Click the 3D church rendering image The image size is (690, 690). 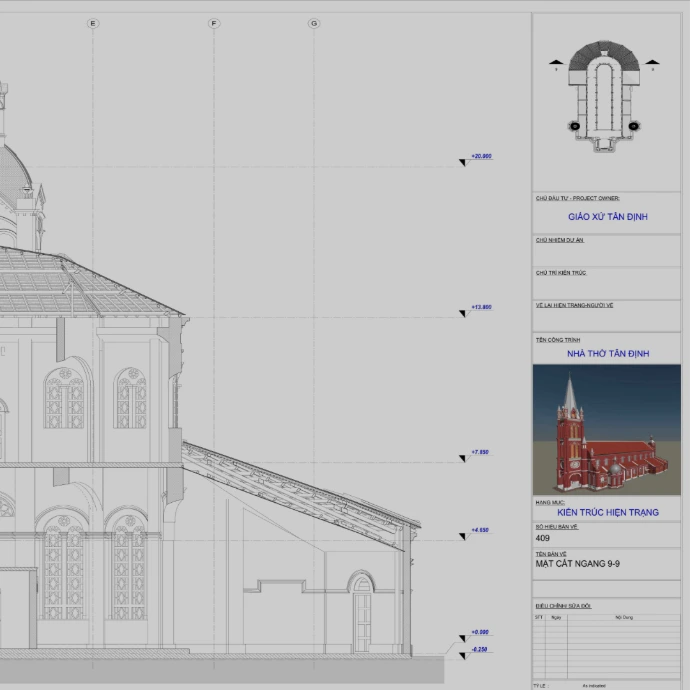coord(607,430)
